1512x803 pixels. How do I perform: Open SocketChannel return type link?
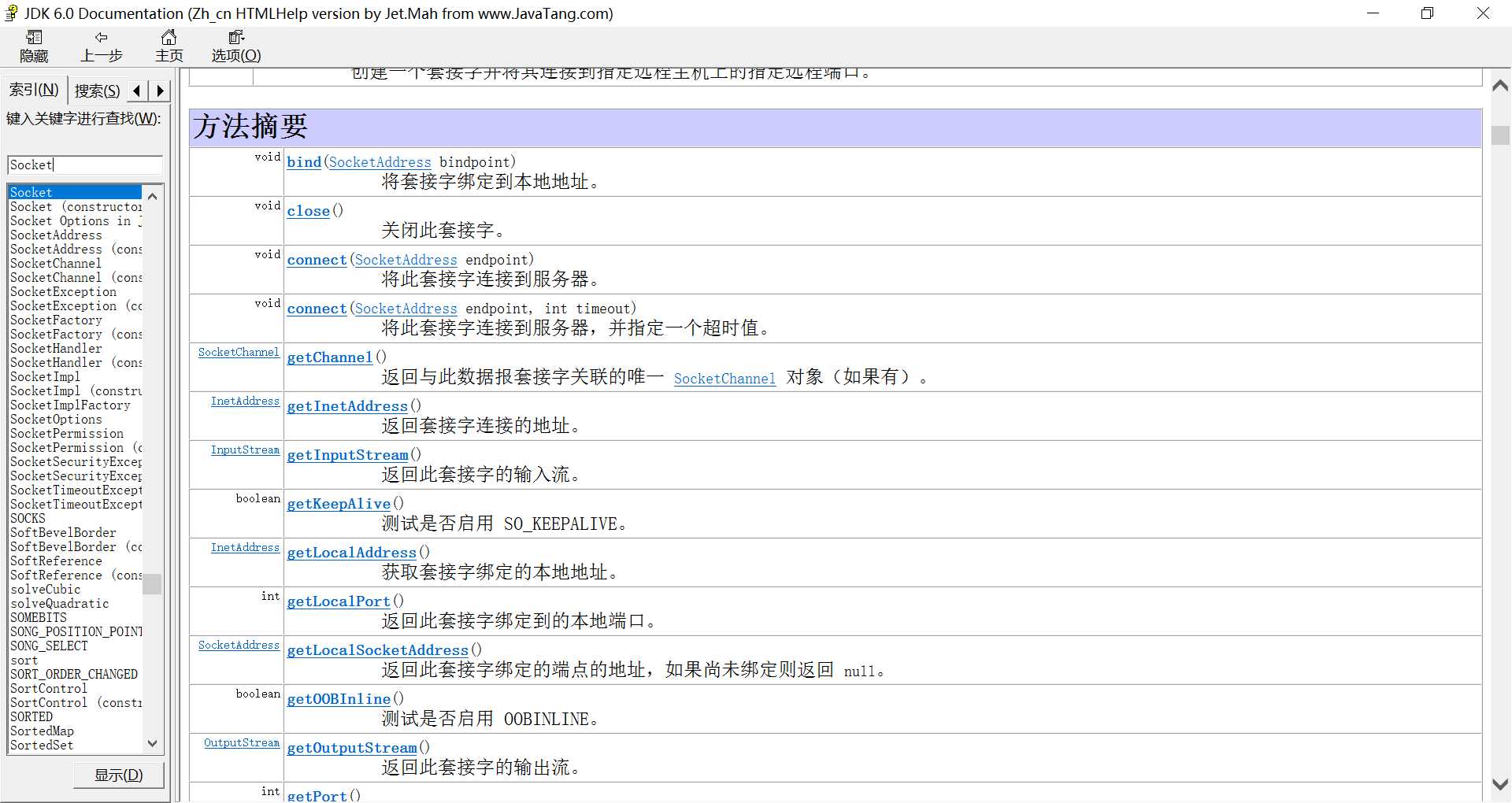click(239, 353)
